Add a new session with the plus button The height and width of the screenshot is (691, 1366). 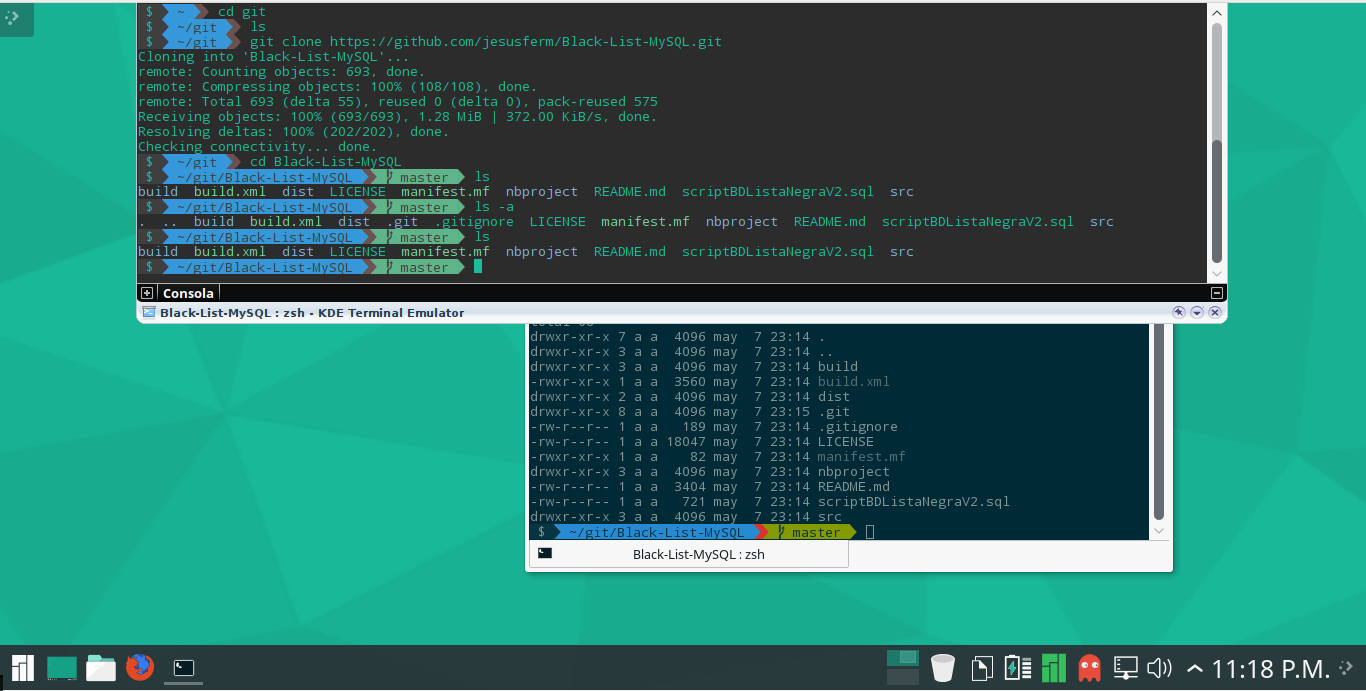pyautogui.click(x=147, y=293)
